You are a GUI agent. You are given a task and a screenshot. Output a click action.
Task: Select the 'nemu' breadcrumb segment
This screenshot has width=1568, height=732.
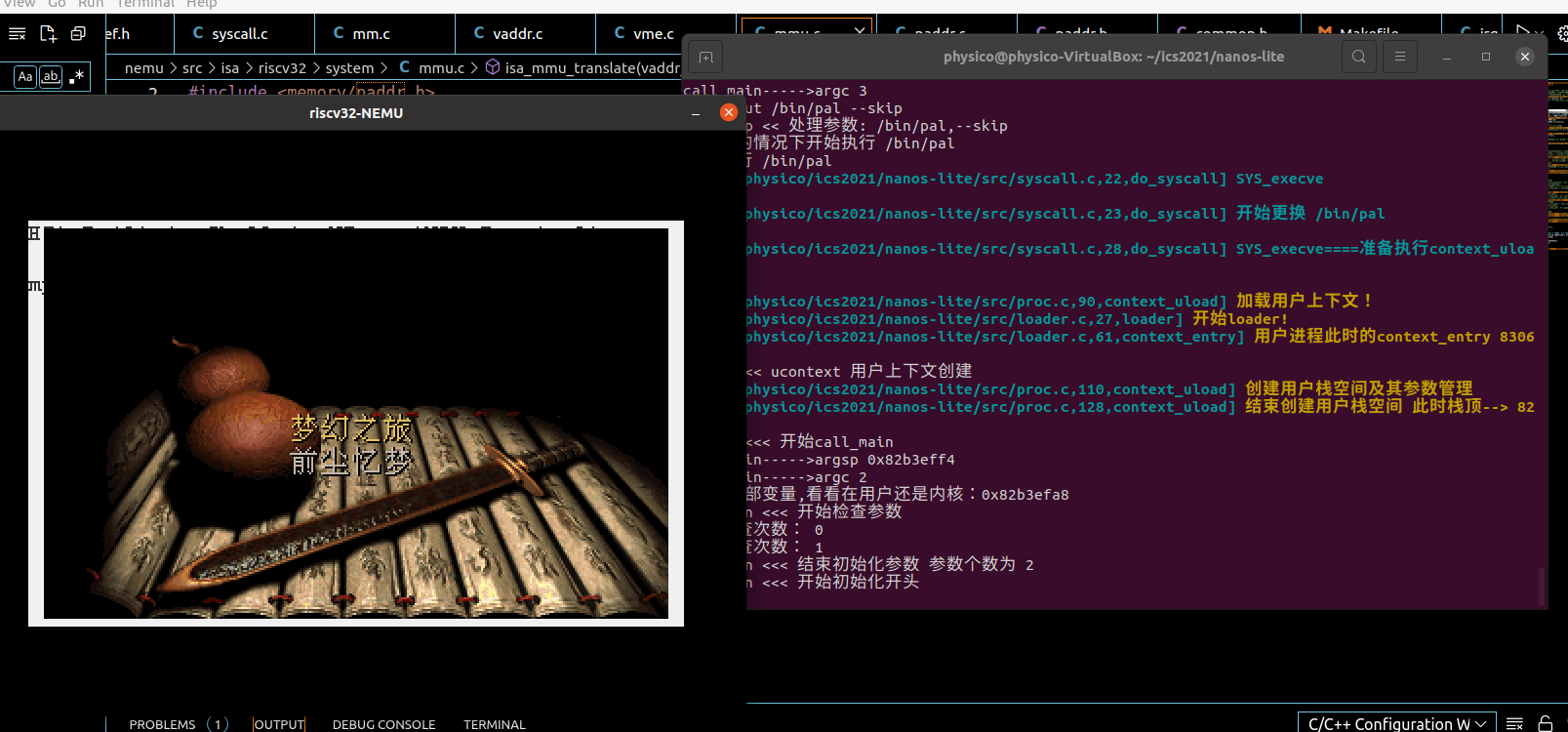click(x=144, y=68)
